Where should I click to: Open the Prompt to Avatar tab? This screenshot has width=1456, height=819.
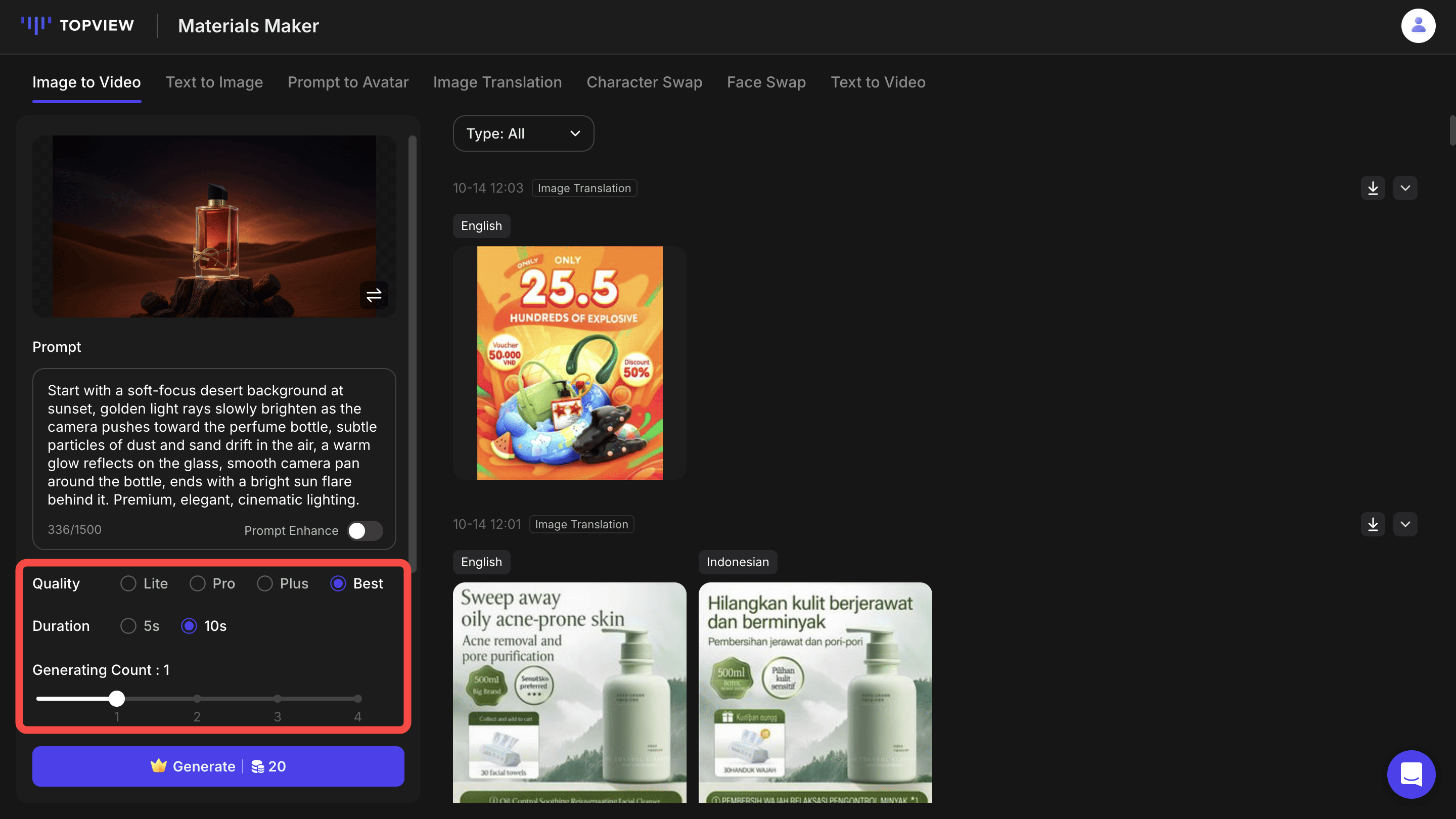[x=348, y=82]
